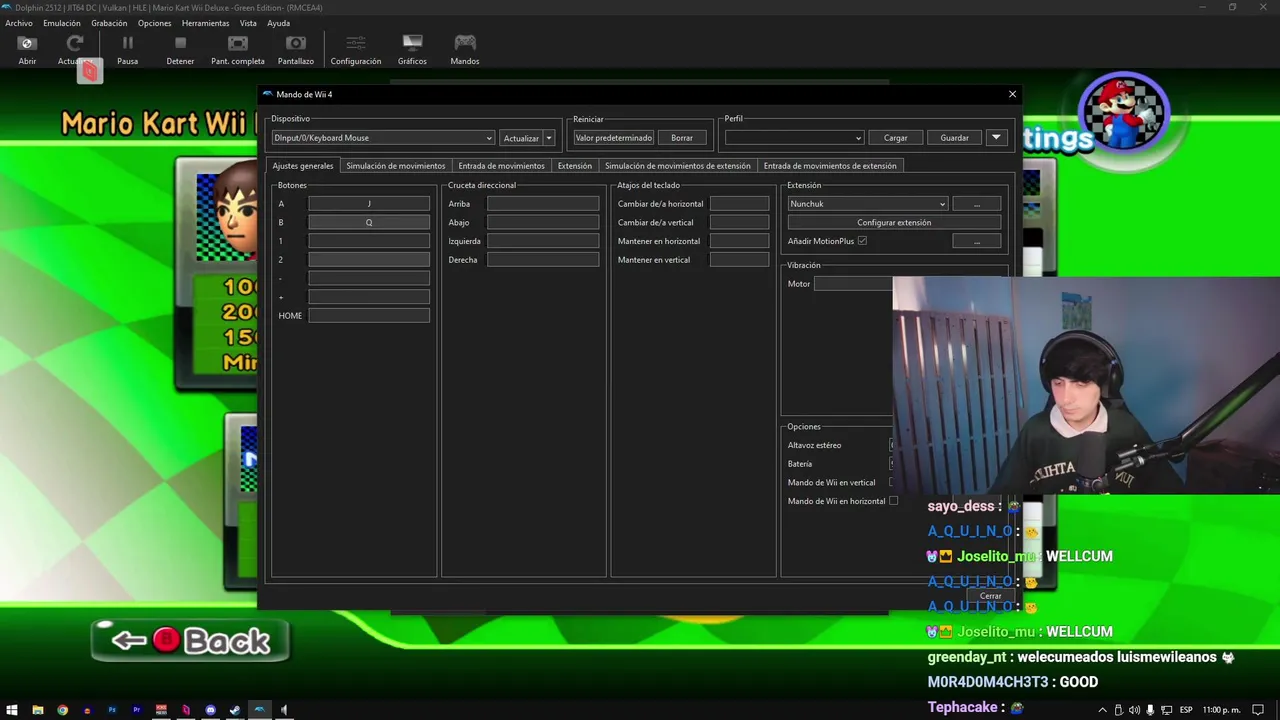Open the Vista menu

pyautogui.click(x=248, y=23)
